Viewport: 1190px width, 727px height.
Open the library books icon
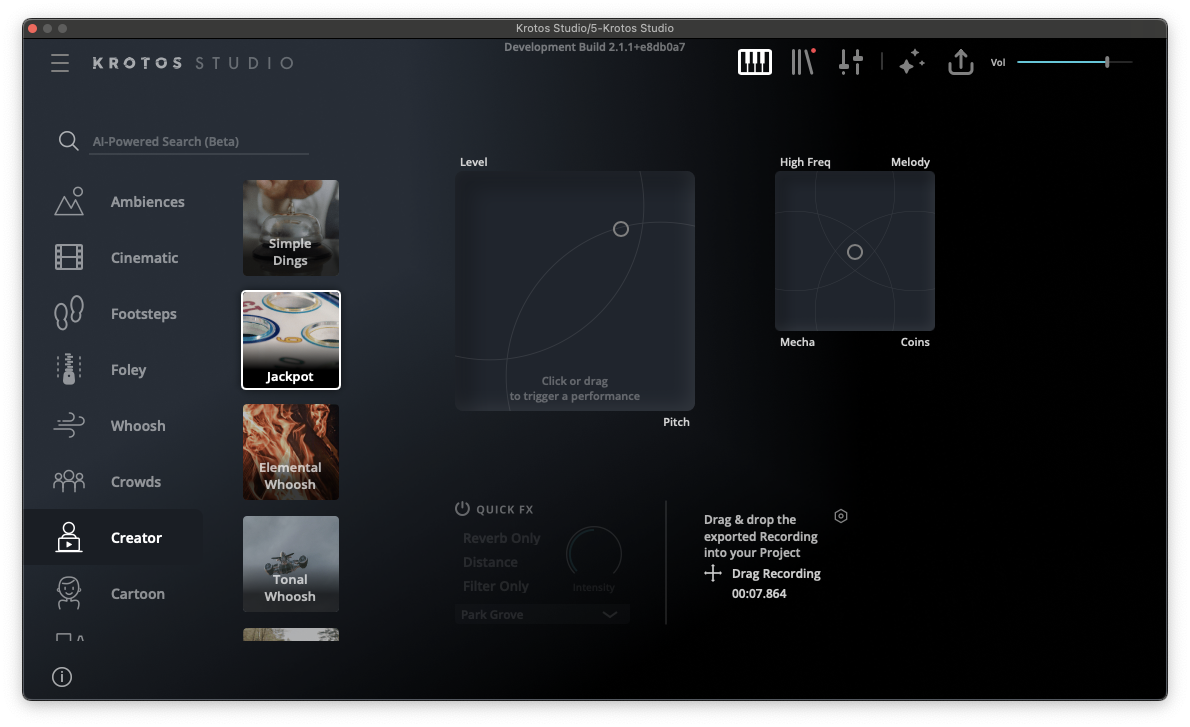pos(803,62)
